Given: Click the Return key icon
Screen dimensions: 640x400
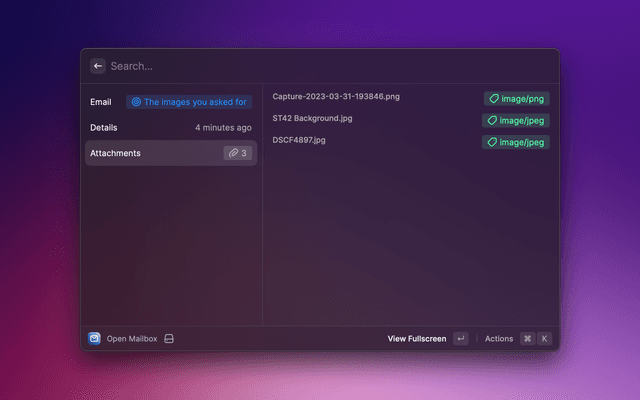Looking at the screenshot, I should 460,339.
